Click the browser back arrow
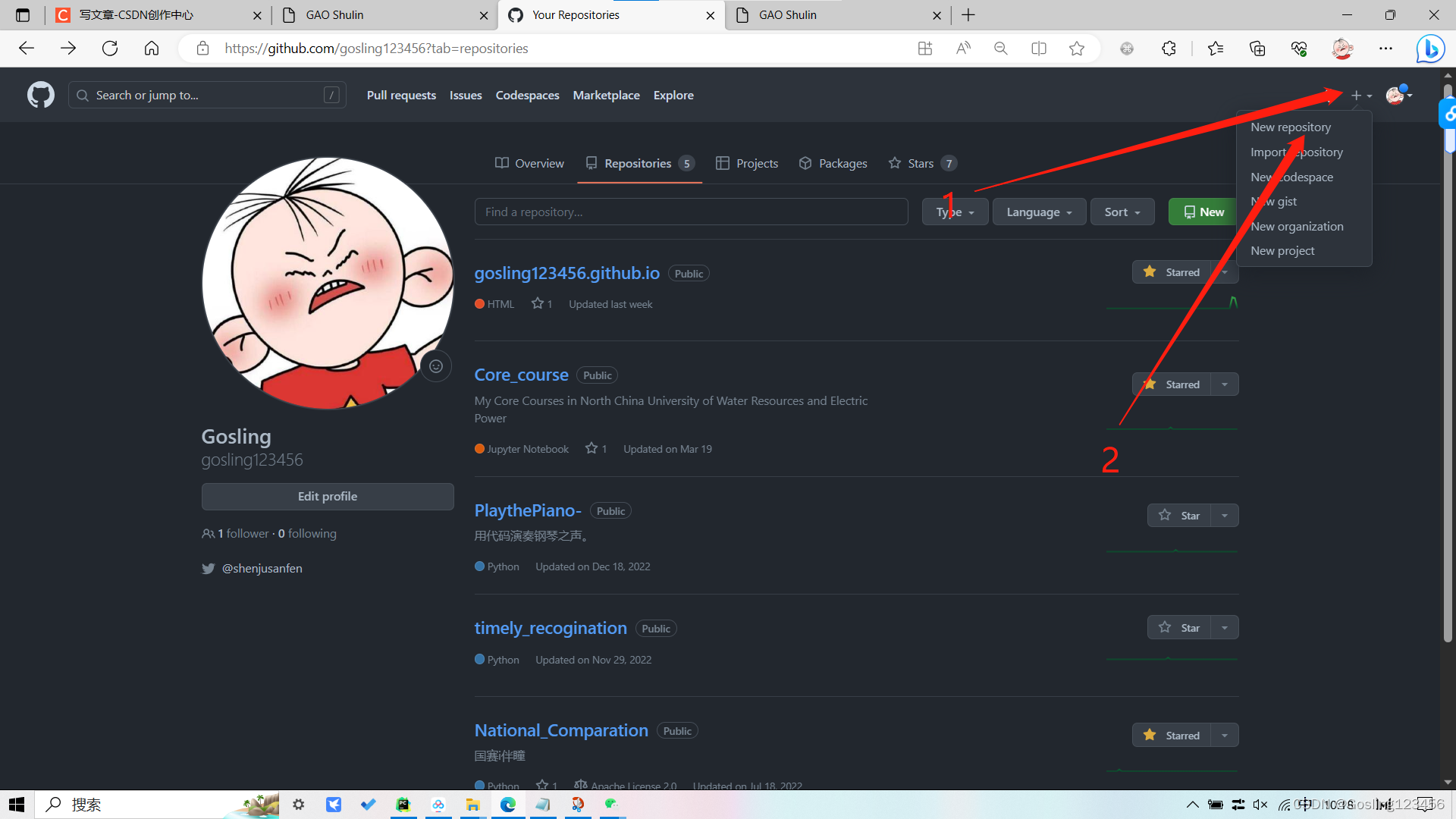The width and height of the screenshot is (1456, 819). coord(27,49)
